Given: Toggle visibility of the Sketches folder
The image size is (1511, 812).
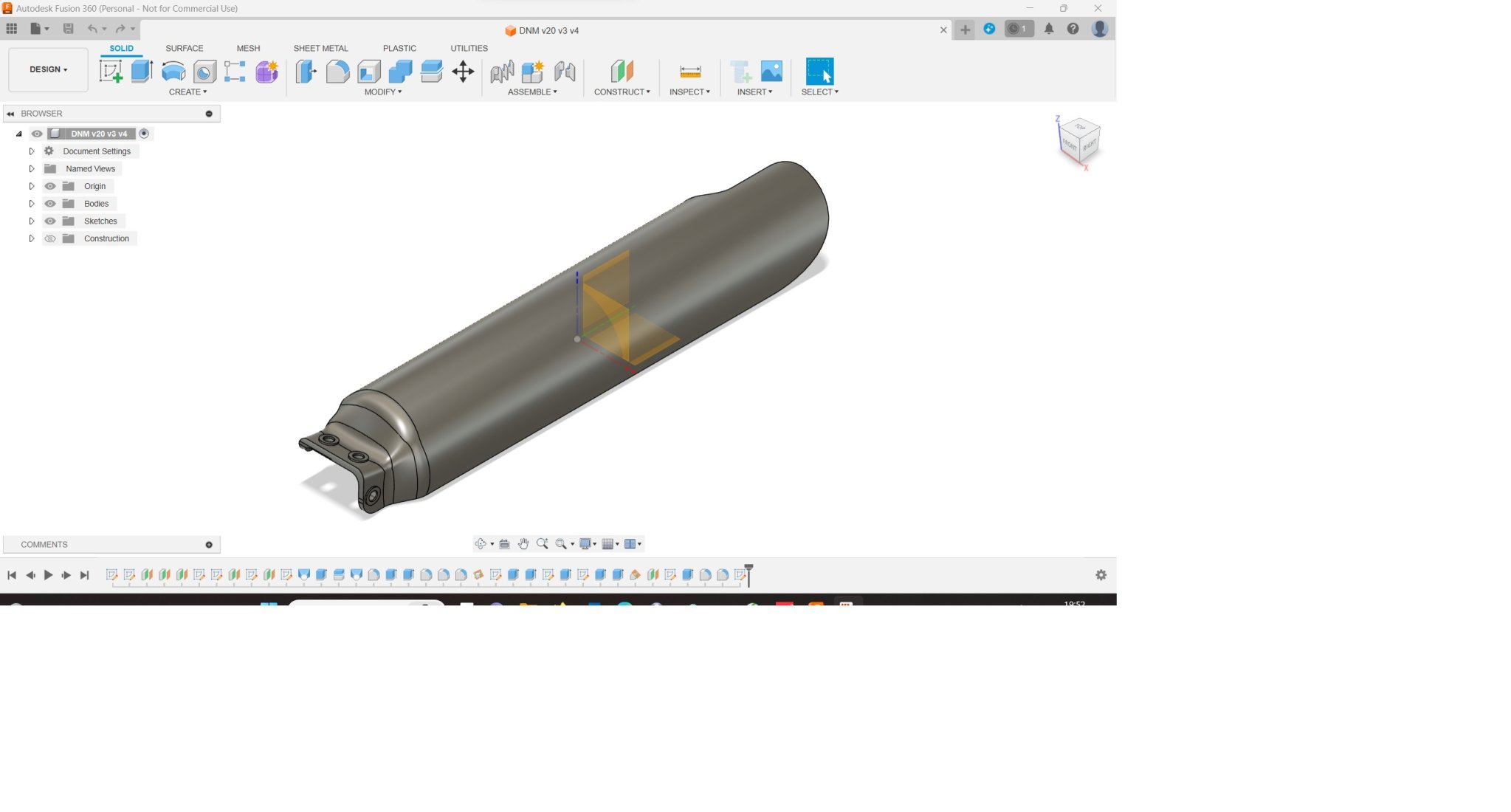Looking at the screenshot, I should click(x=50, y=221).
